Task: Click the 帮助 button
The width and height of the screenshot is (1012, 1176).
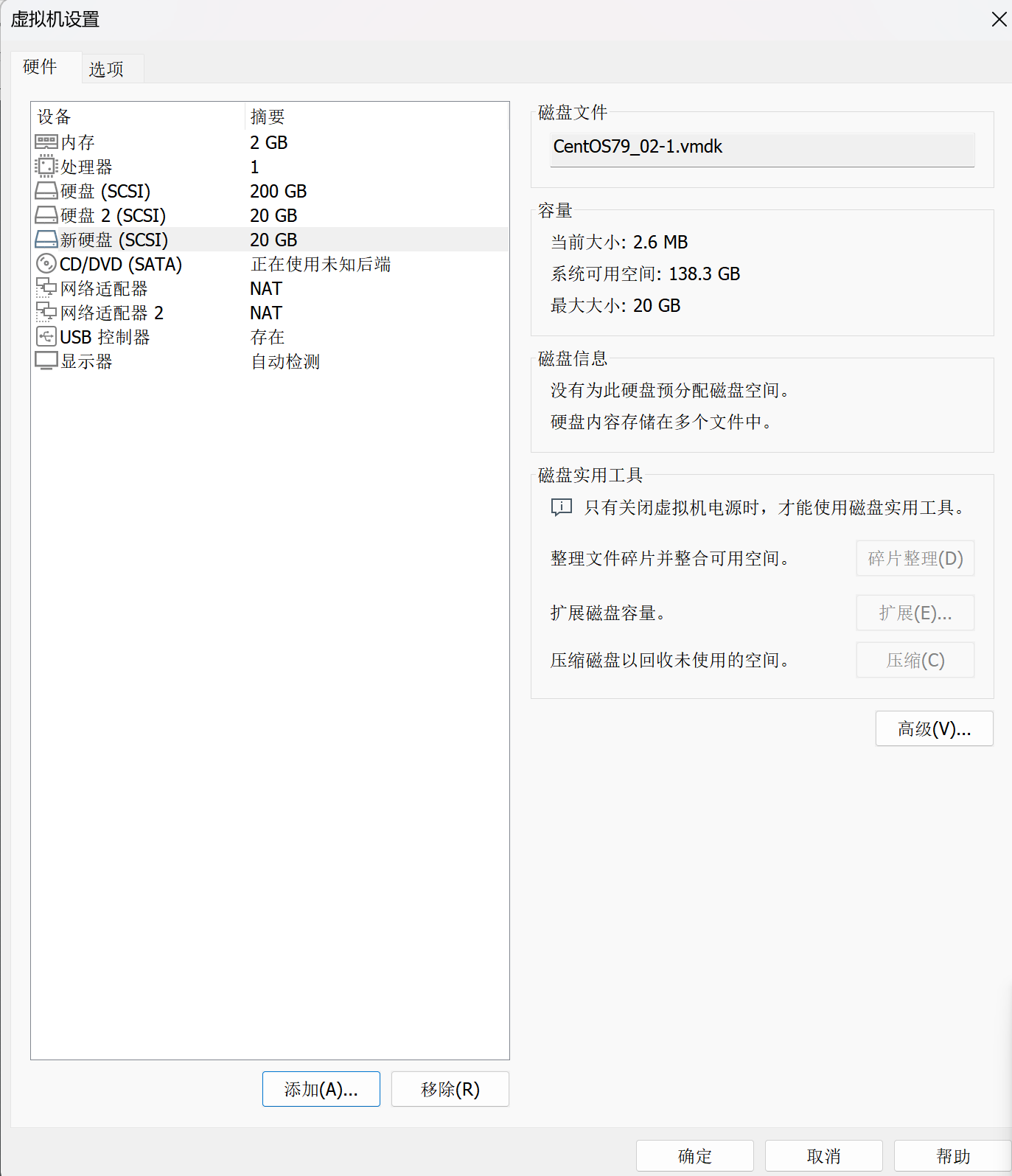Action: [x=953, y=1155]
